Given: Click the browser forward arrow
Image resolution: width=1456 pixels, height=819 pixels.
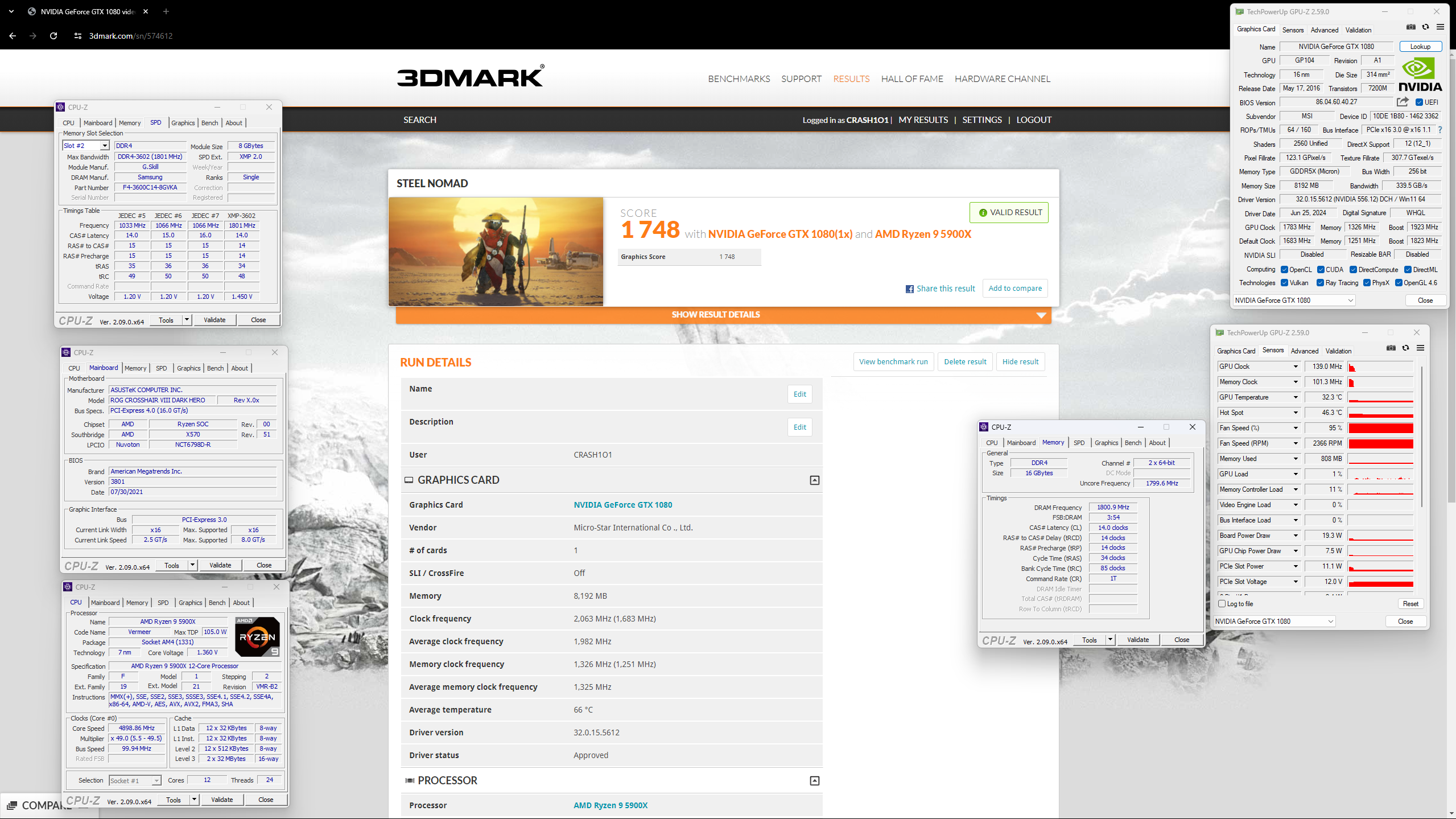Looking at the screenshot, I should 33,36.
